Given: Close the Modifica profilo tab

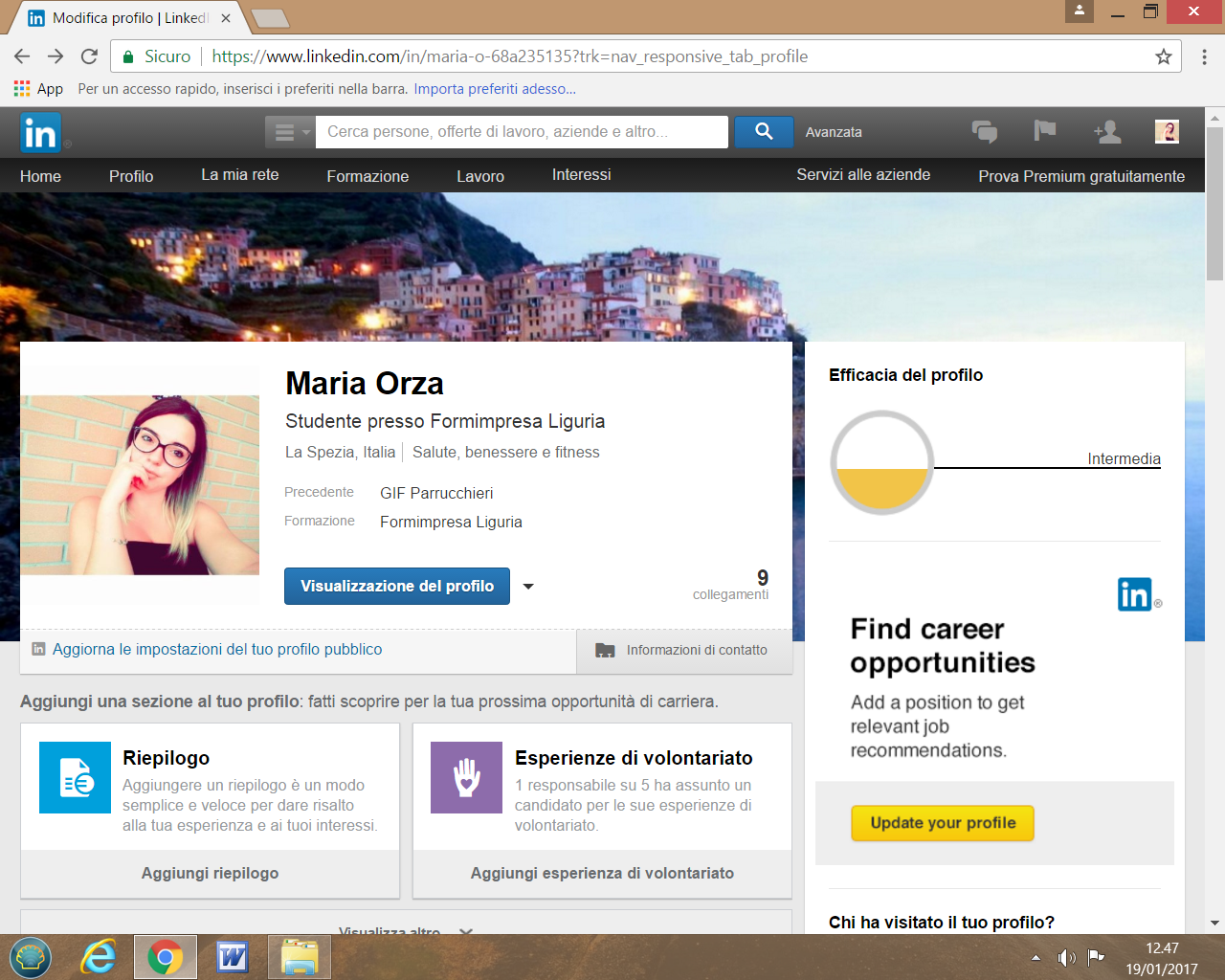Looking at the screenshot, I should point(226,18).
